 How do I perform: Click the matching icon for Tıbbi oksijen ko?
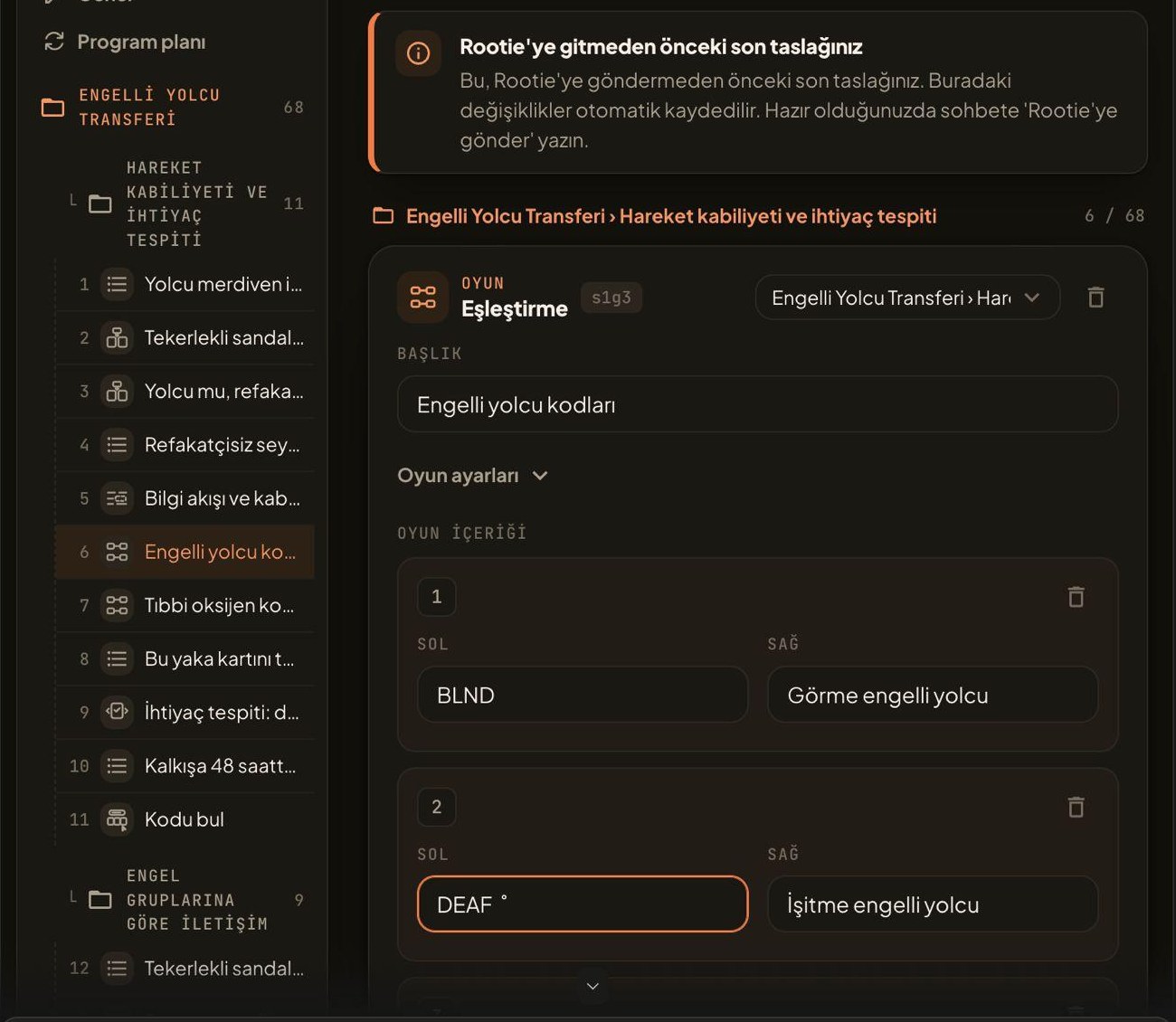coord(117,606)
